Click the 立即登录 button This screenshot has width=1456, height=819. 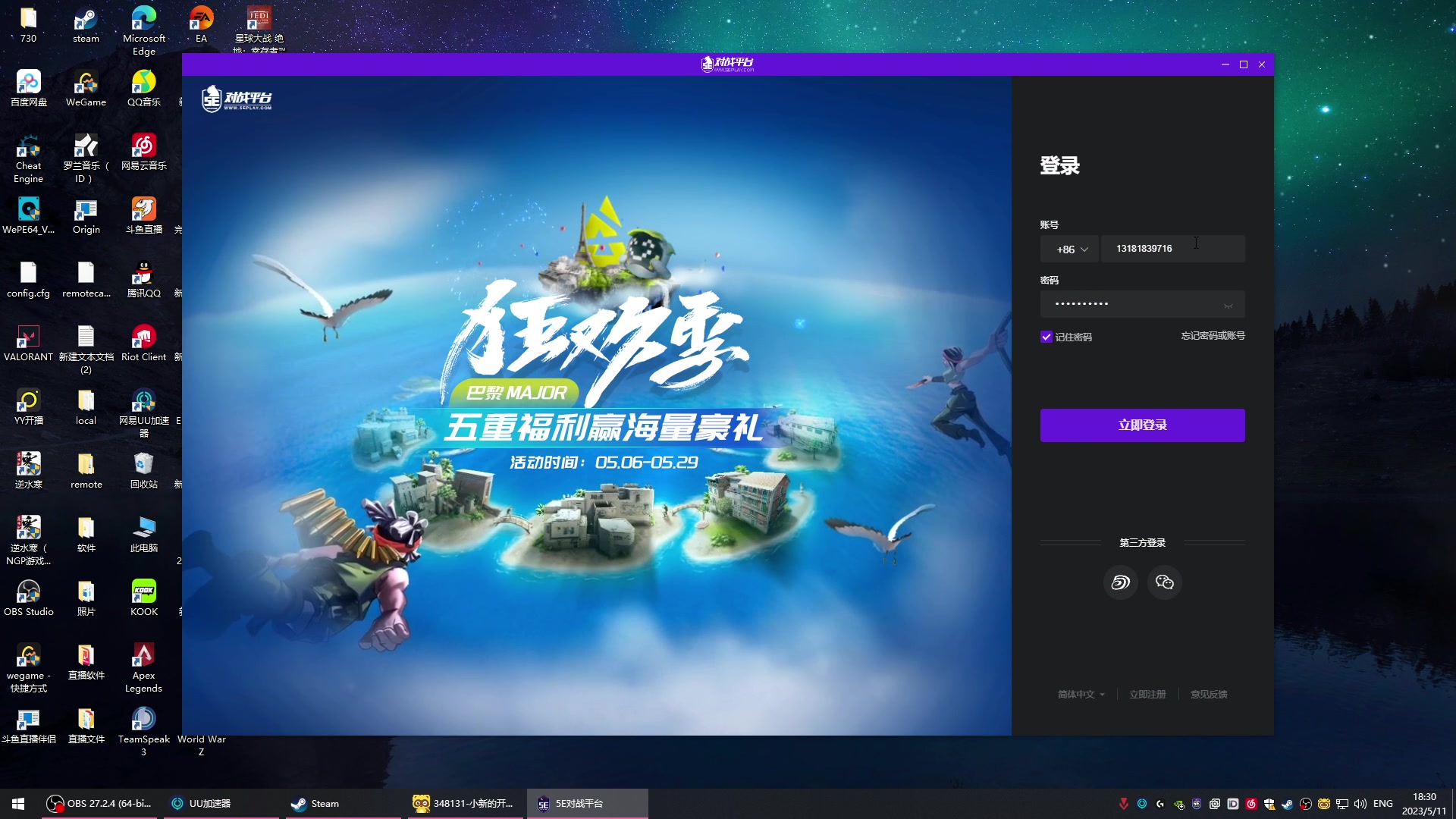point(1142,425)
